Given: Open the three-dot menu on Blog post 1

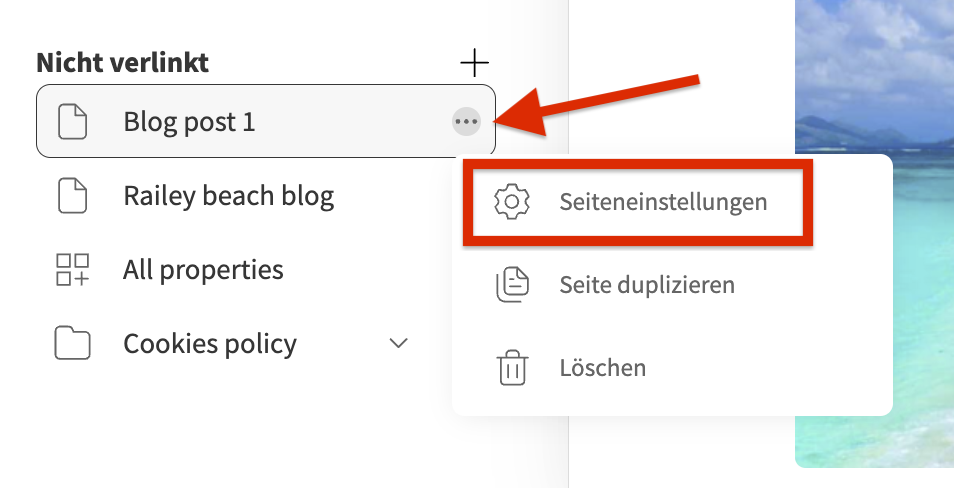Looking at the screenshot, I should (466, 122).
